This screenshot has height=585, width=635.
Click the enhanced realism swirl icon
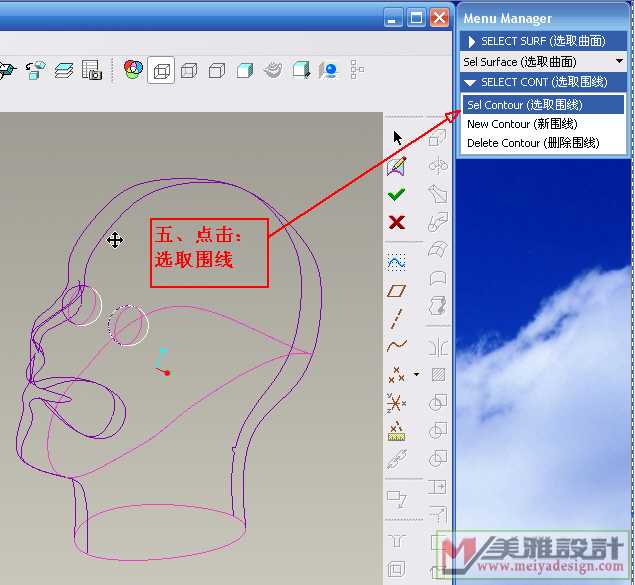(x=273, y=70)
